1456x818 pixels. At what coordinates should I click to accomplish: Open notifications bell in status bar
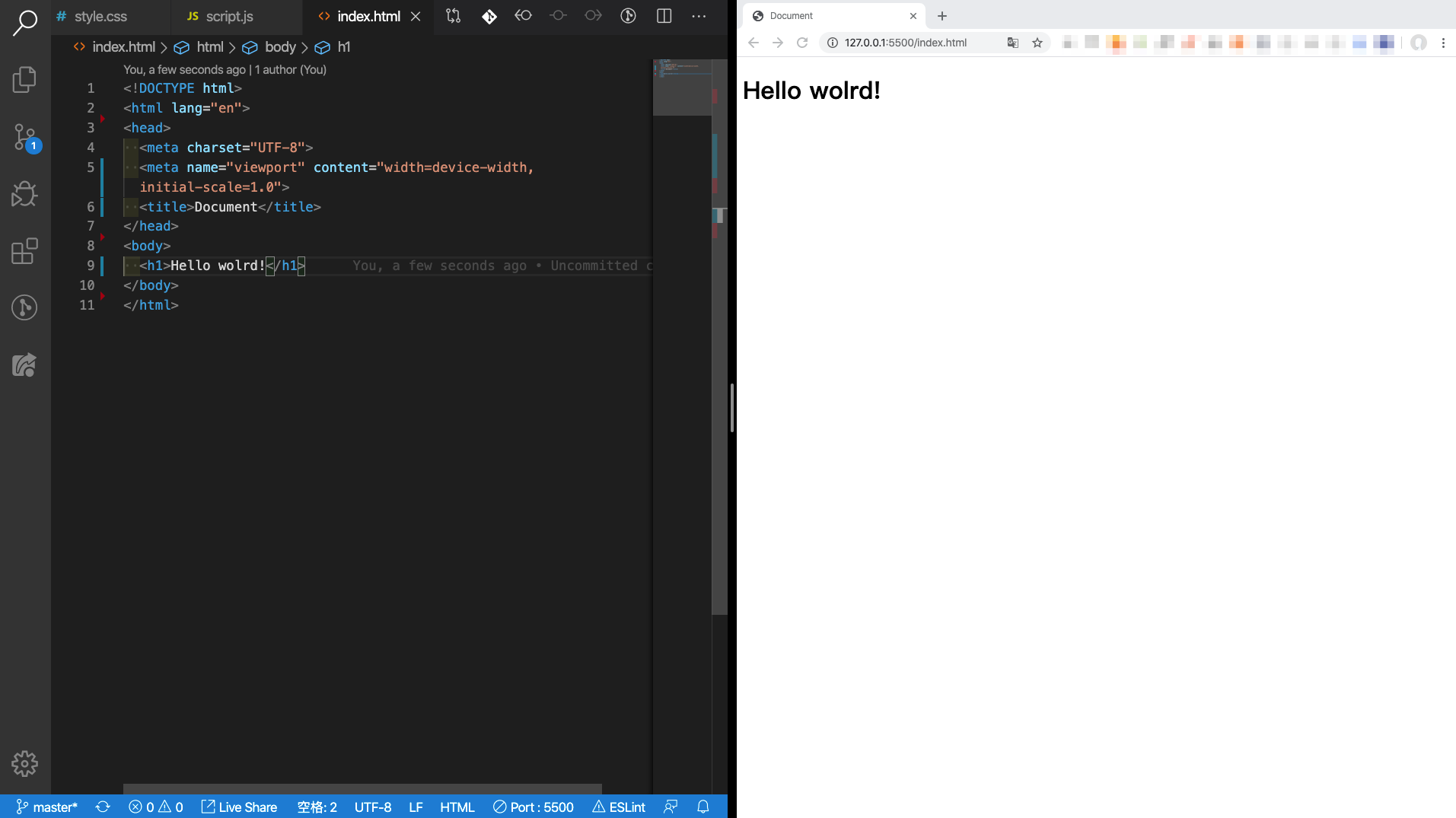click(703, 807)
